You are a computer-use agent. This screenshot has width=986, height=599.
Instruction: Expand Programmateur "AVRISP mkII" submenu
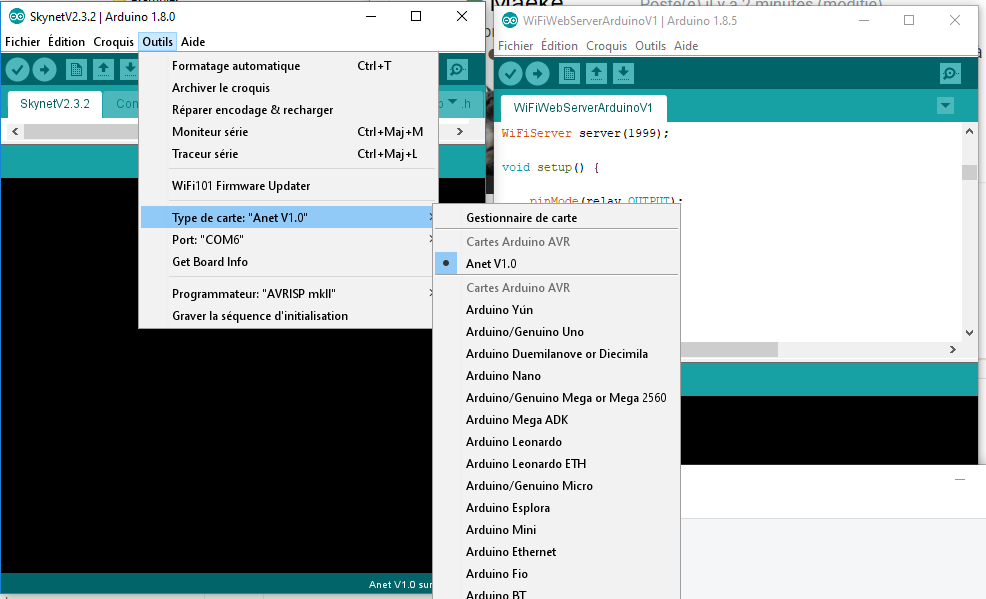click(x=288, y=294)
